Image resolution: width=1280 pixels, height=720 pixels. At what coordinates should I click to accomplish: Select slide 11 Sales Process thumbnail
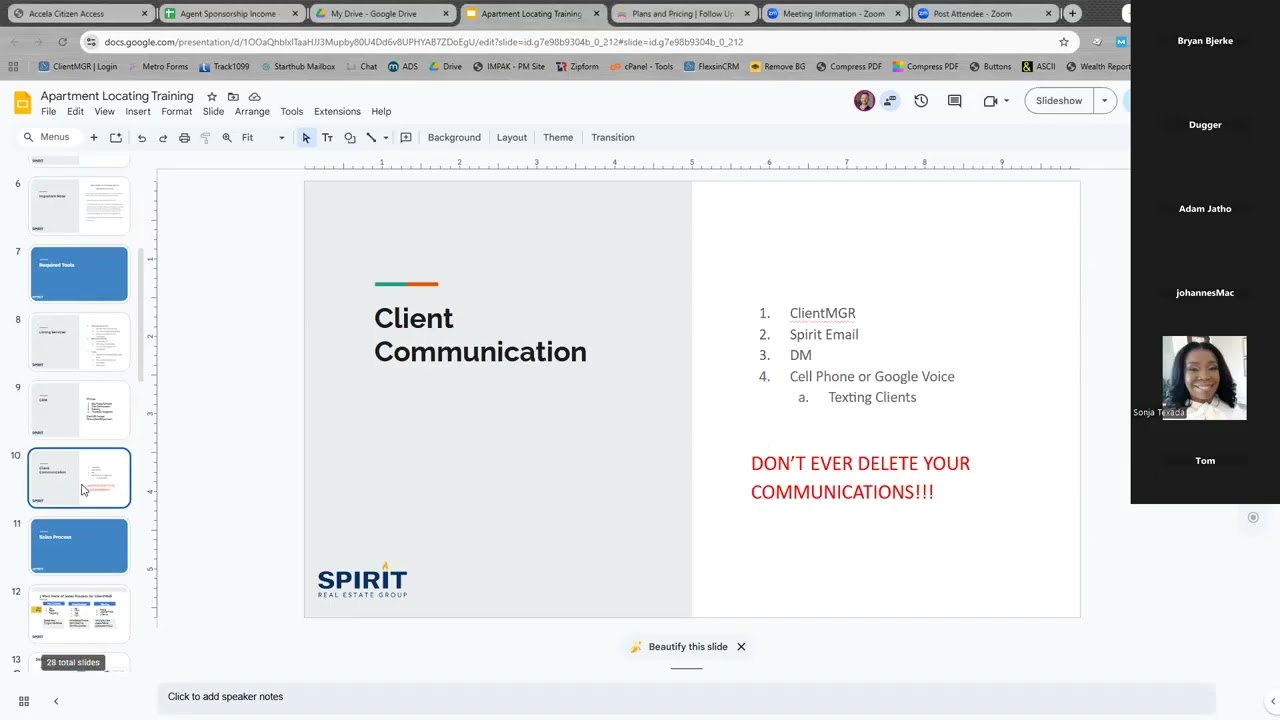(79, 546)
